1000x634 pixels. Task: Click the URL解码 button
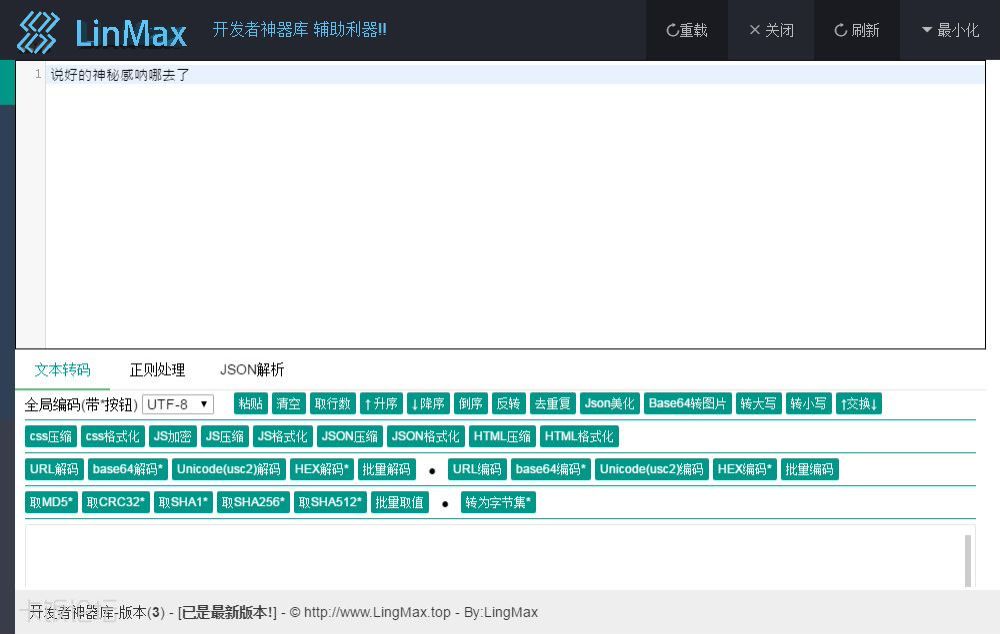pyautogui.click(x=54, y=469)
